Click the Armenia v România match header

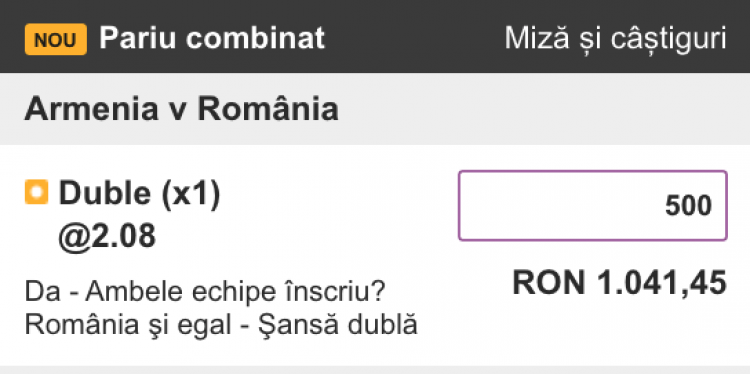[375, 109]
